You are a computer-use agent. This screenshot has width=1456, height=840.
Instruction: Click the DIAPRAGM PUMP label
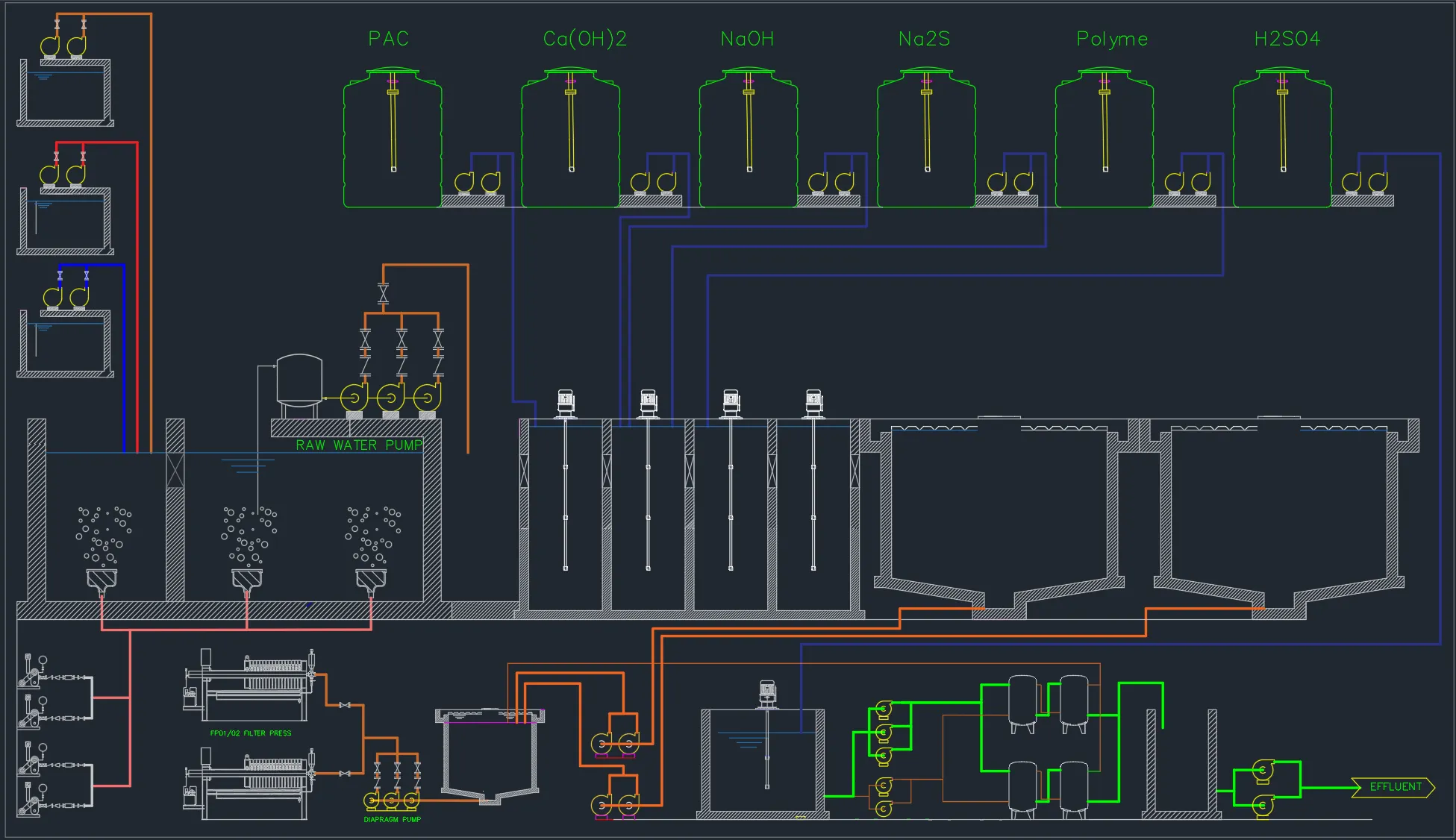393,819
